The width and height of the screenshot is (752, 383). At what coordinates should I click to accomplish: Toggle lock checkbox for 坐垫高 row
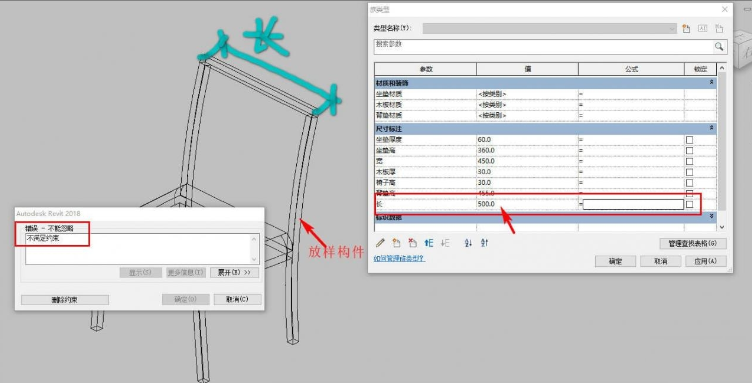(689, 151)
